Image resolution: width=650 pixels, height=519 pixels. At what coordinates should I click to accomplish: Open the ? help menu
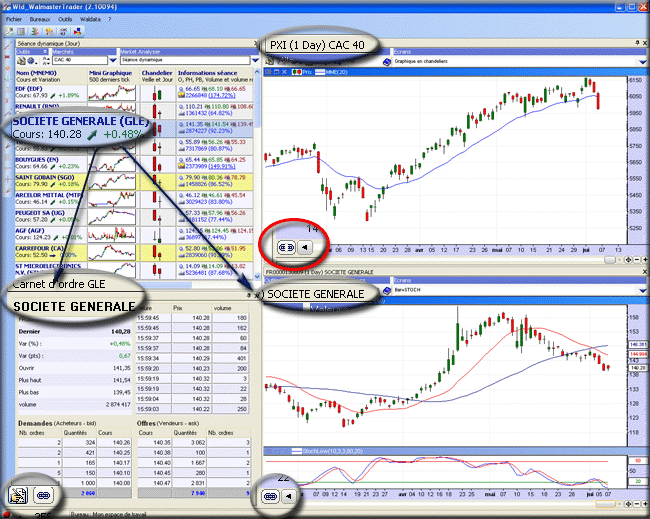point(110,19)
